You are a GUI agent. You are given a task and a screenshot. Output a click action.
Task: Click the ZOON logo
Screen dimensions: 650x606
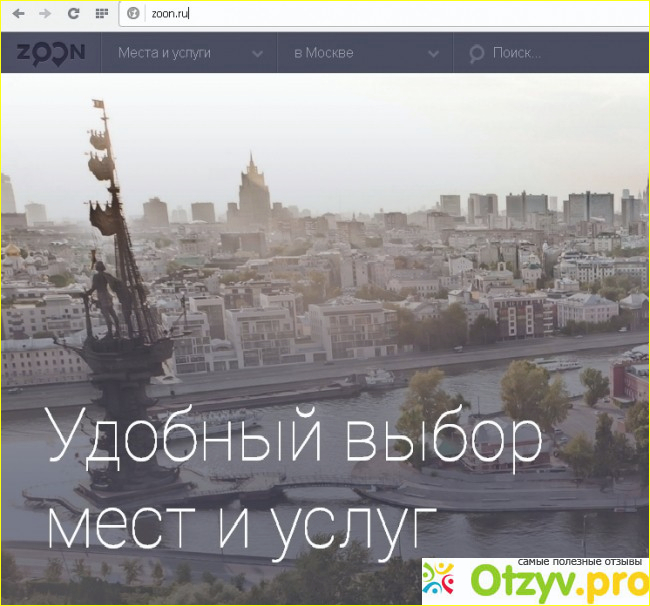pyautogui.click(x=50, y=53)
